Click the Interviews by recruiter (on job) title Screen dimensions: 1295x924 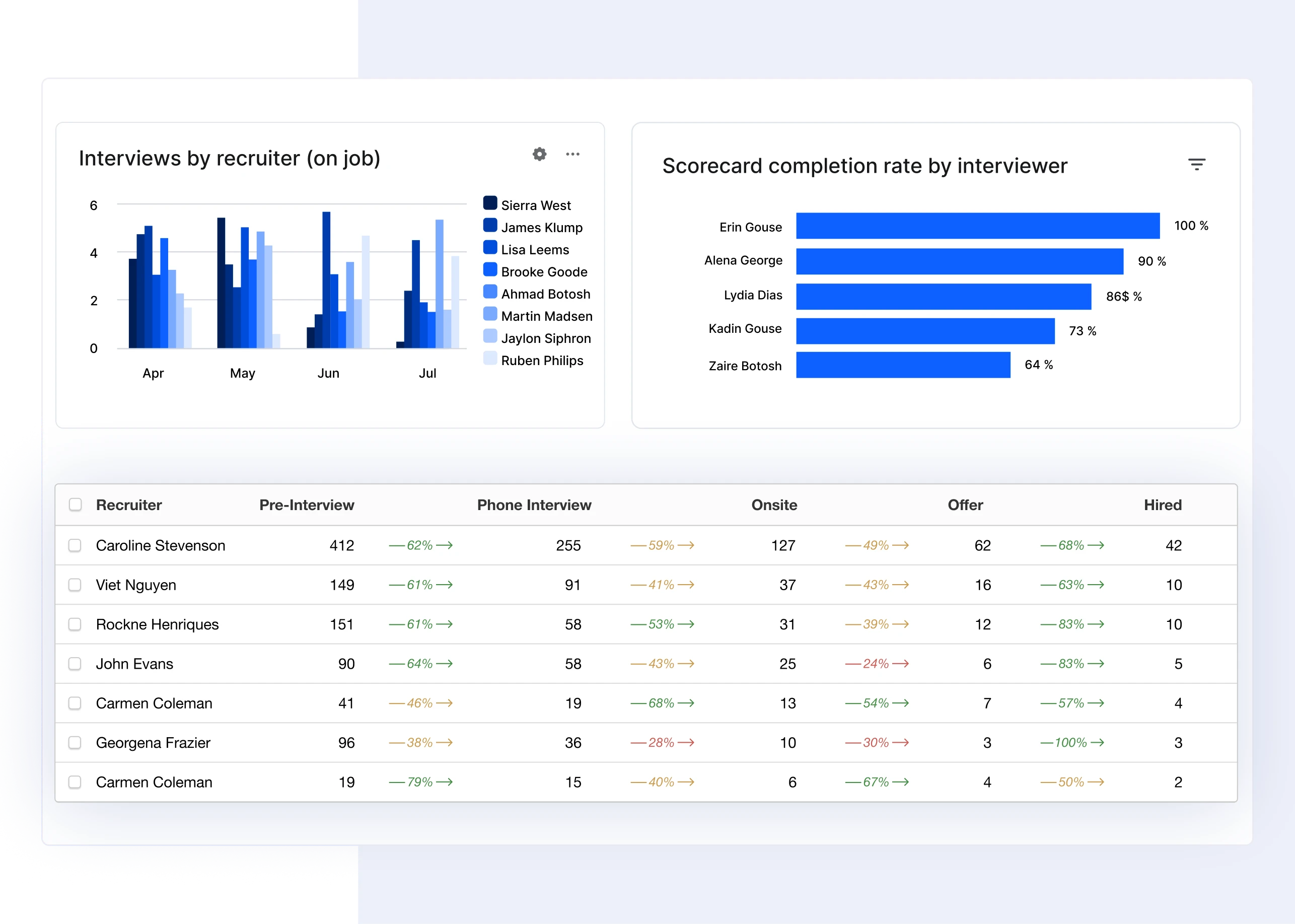pyautogui.click(x=229, y=158)
